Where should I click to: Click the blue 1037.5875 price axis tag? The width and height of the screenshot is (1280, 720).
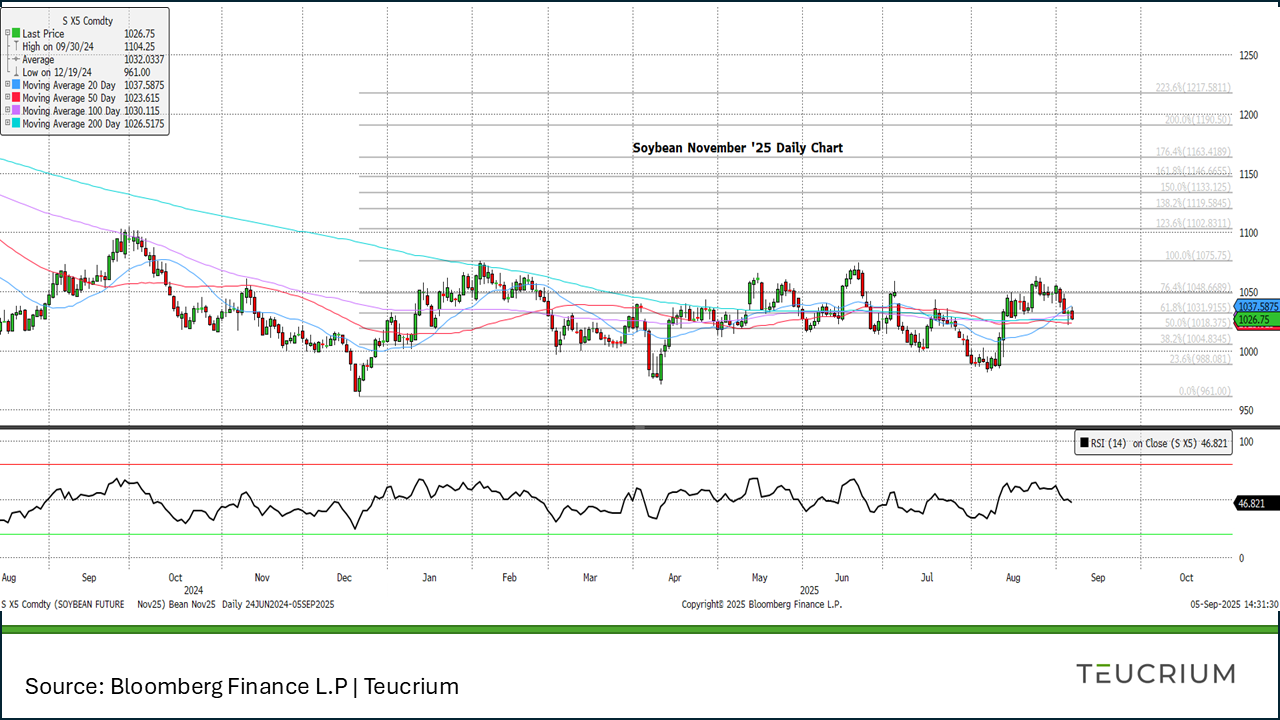1257,306
